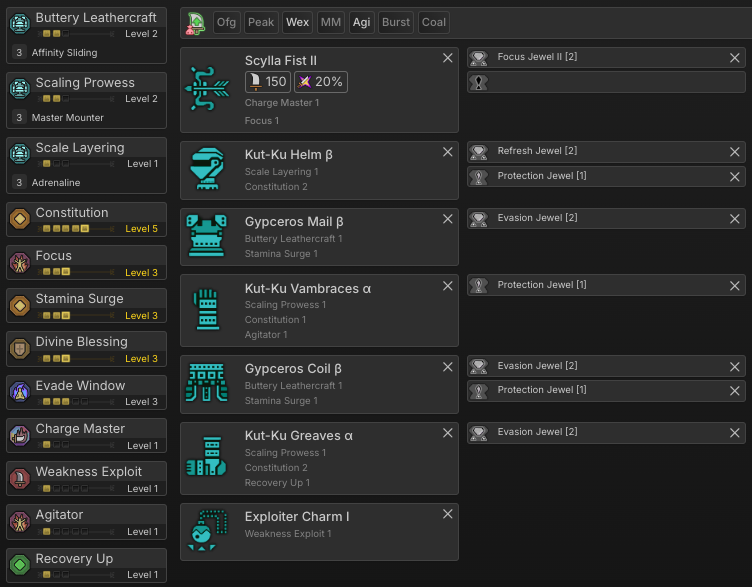
Task: Select the Gypceros Mail β chest icon
Action: tap(208, 237)
